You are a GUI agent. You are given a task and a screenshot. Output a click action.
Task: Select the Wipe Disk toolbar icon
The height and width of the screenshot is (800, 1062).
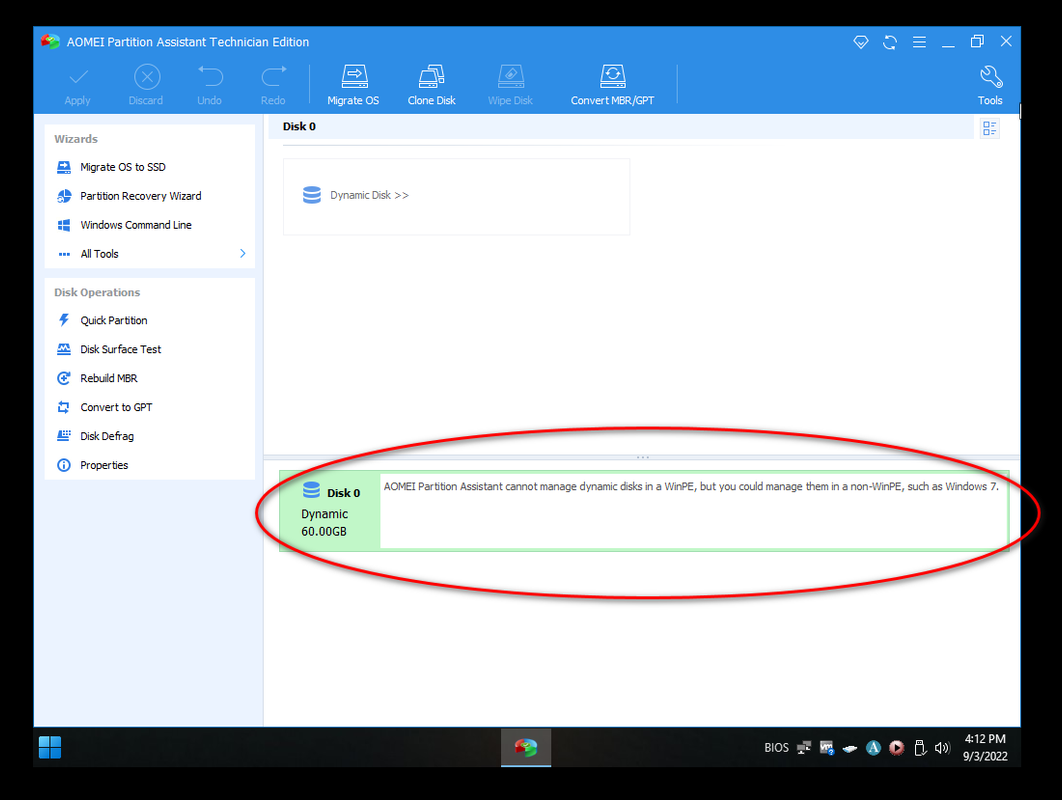(x=511, y=85)
